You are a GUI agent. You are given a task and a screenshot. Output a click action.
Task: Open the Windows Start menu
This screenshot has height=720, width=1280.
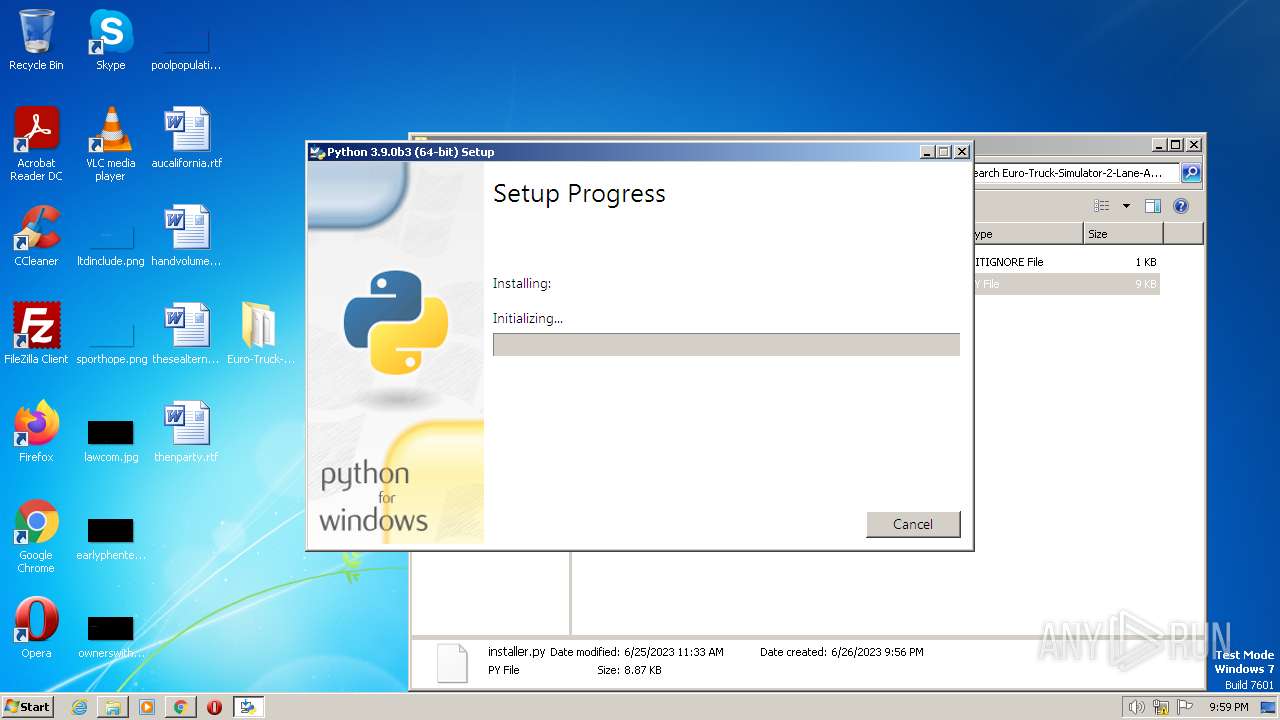point(28,707)
